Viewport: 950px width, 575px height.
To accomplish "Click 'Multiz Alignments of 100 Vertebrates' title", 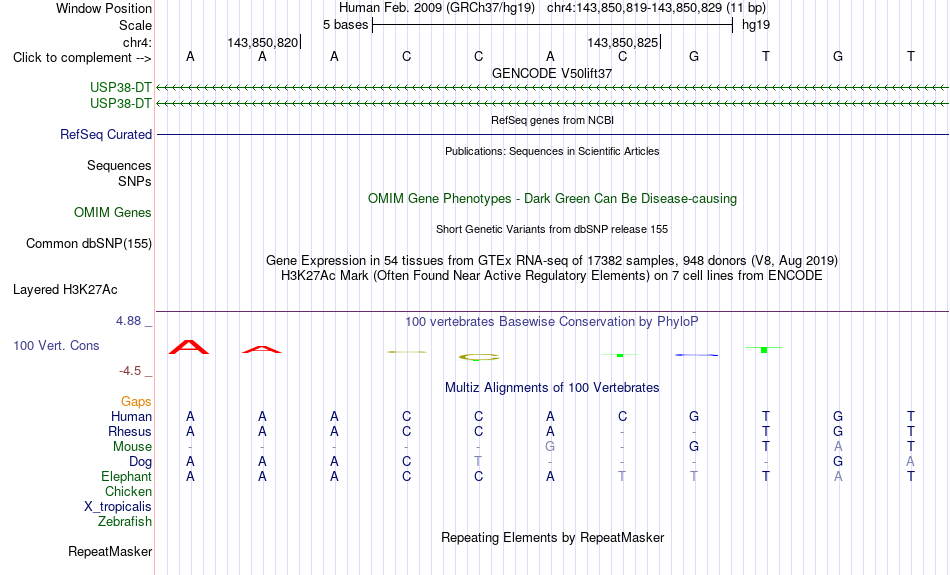I will point(552,388).
